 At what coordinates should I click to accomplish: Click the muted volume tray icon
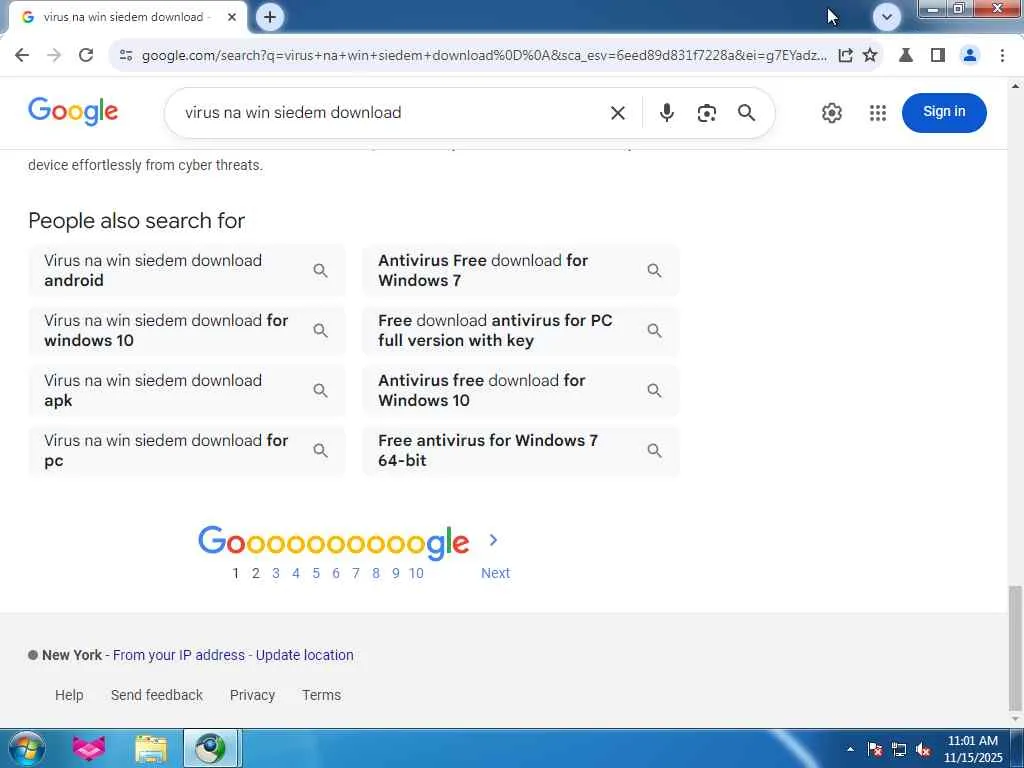[x=923, y=749]
